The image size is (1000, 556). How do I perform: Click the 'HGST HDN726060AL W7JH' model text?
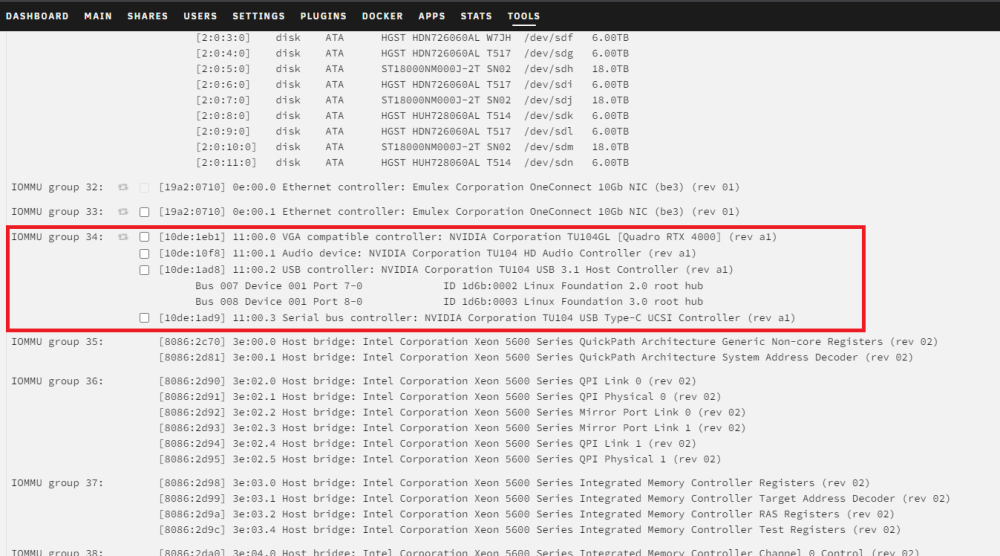(x=446, y=38)
